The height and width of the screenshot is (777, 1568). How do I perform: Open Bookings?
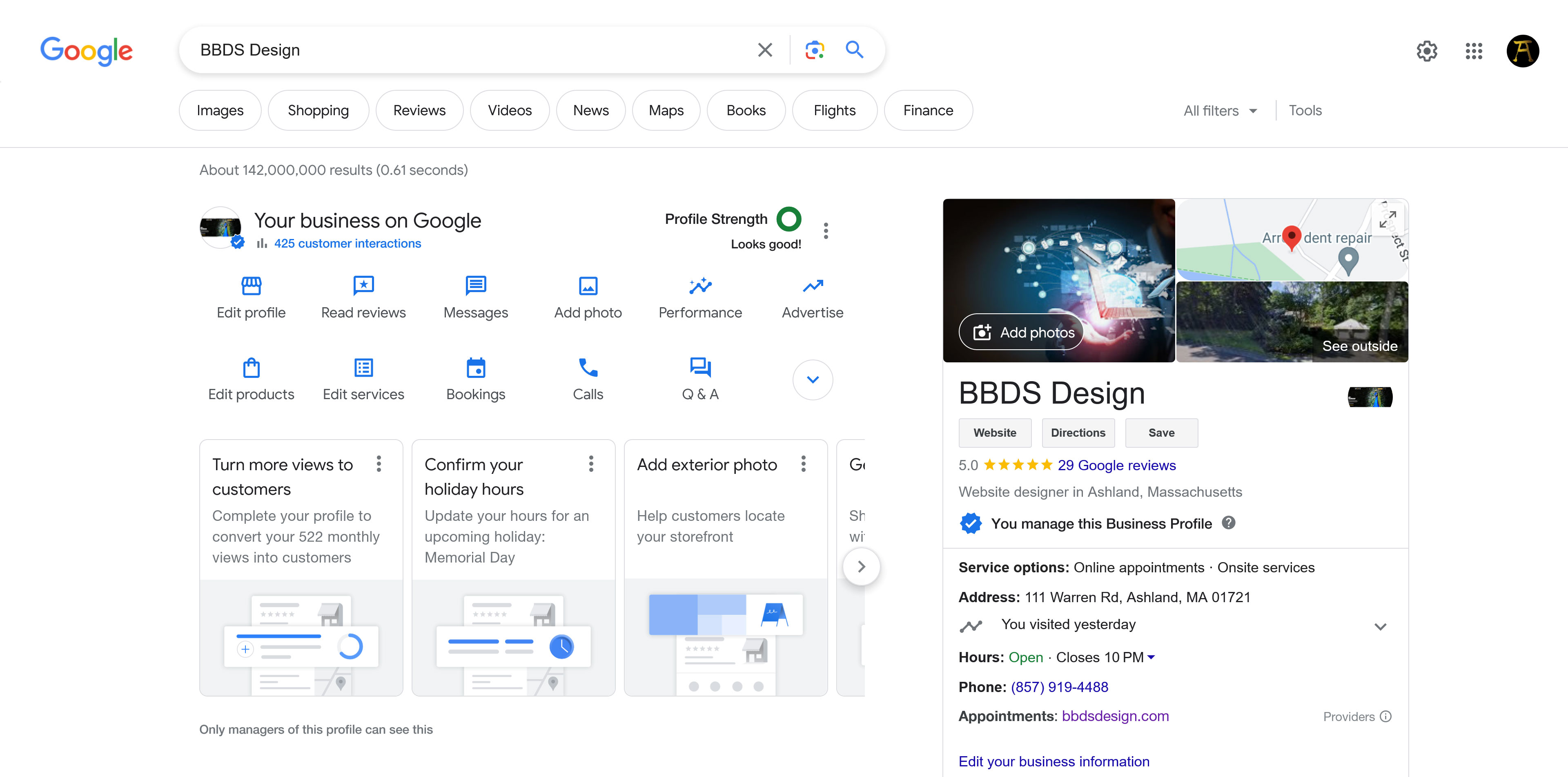pyautogui.click(x=475, y=380)
